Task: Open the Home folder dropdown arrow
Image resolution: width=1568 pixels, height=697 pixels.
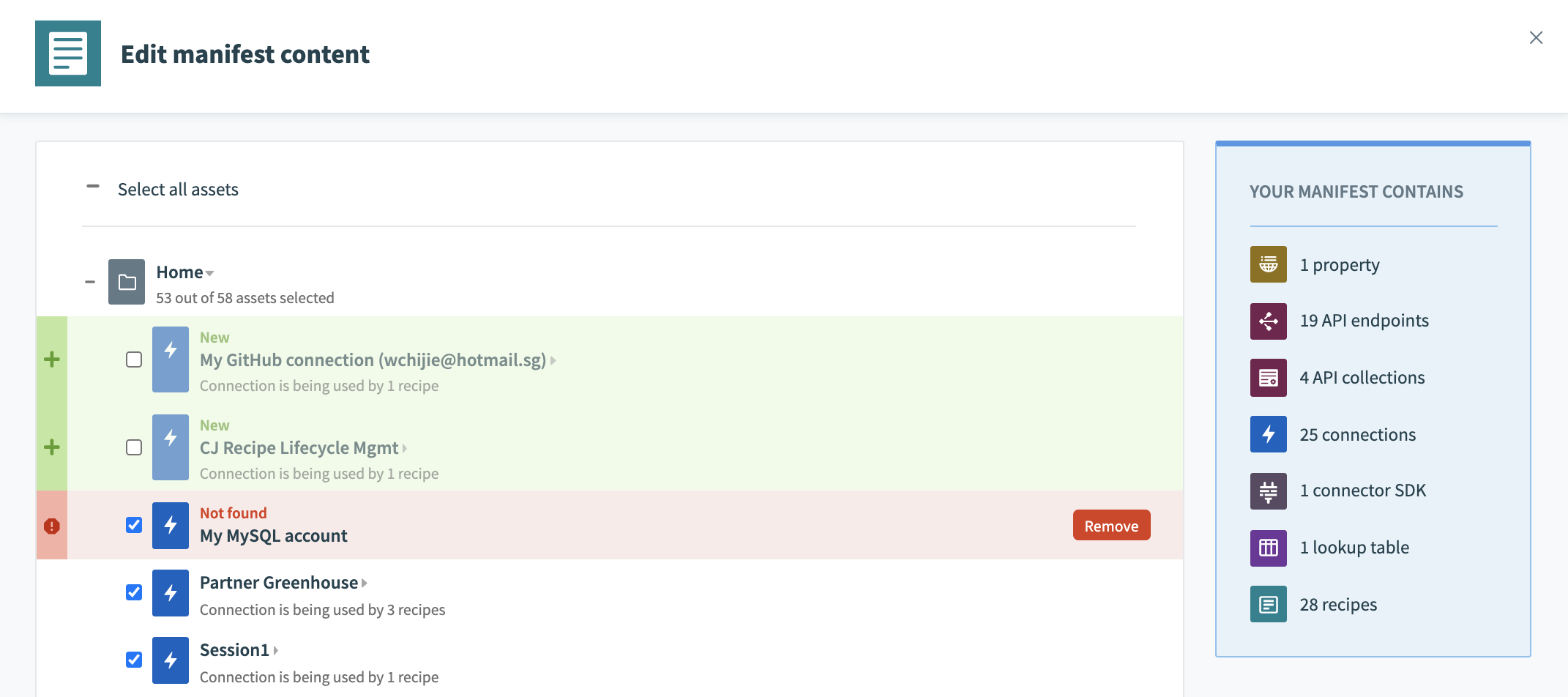Action: (210, 273)
